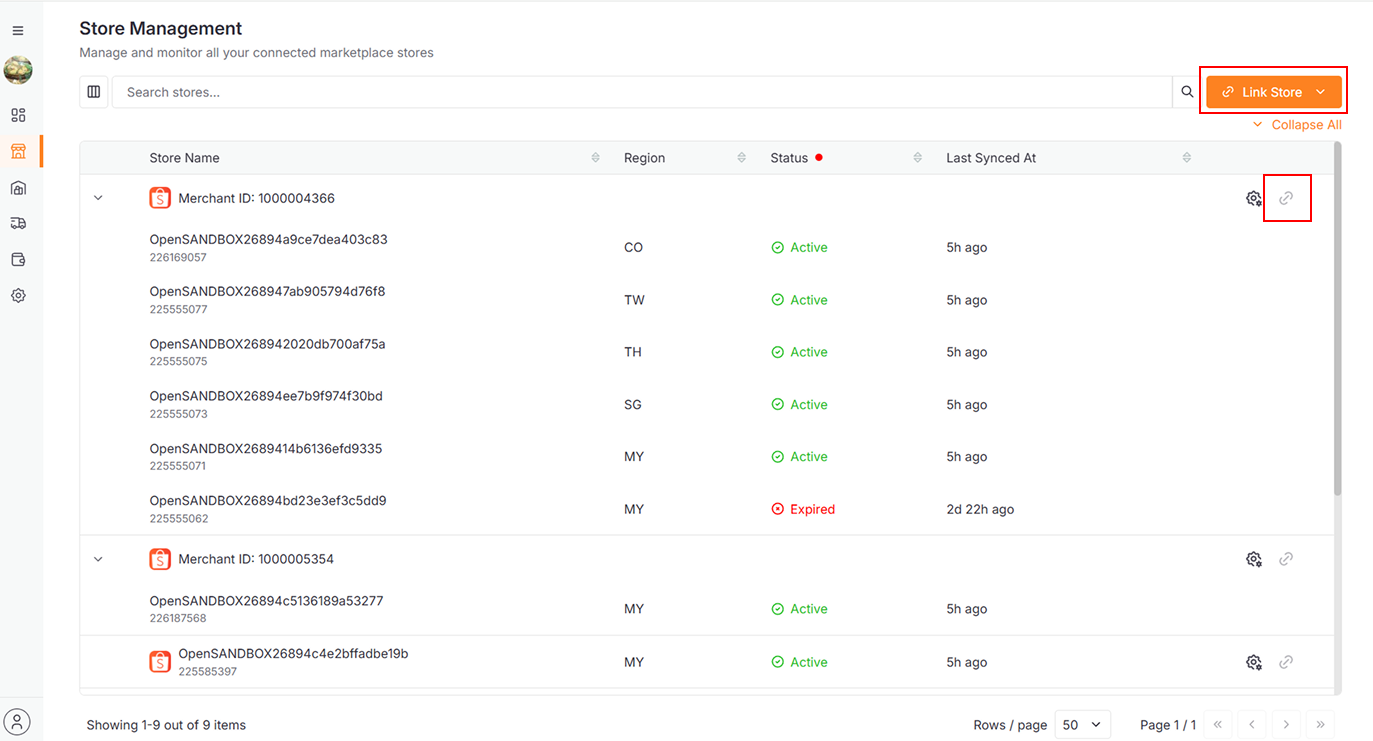1373x741 pixels.
Task: Click link icon for Merchant ID 1000005354
Action: pyautogui.click(x=1286, y=559)
